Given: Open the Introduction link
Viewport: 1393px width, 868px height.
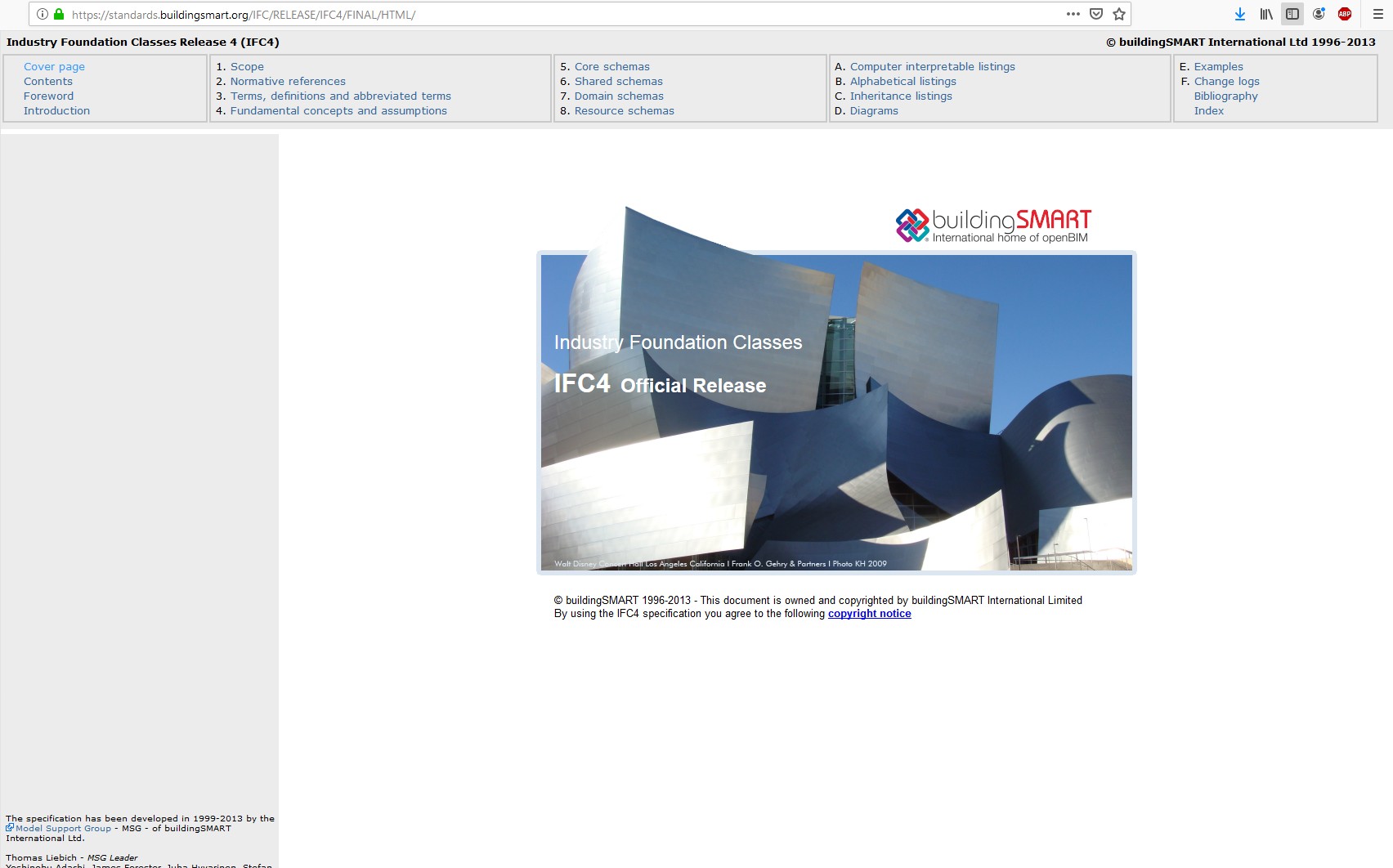Looking at the screenshot, I should 56,111.
